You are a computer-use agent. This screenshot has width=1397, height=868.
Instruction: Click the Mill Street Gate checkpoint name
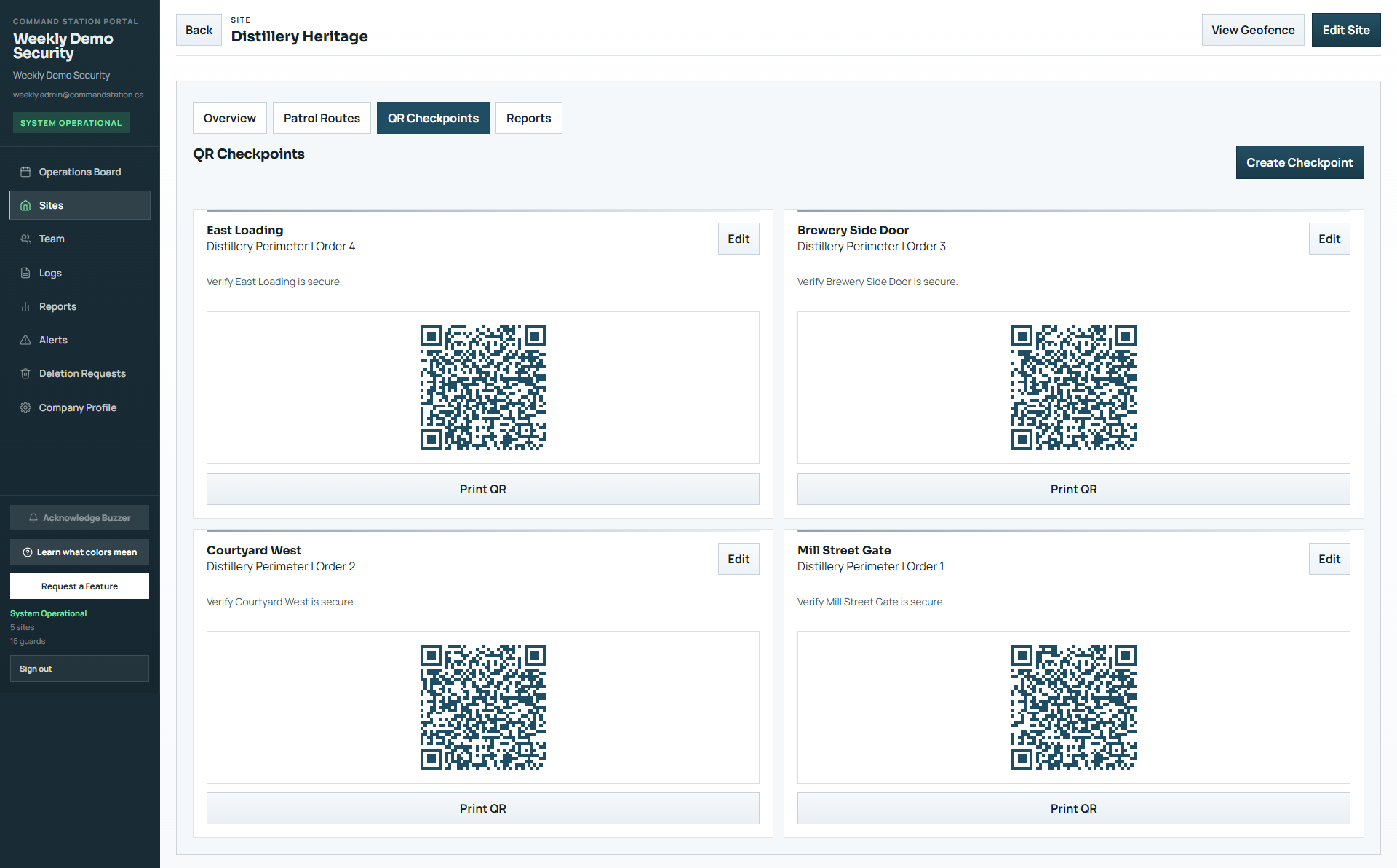click(844, 550)
